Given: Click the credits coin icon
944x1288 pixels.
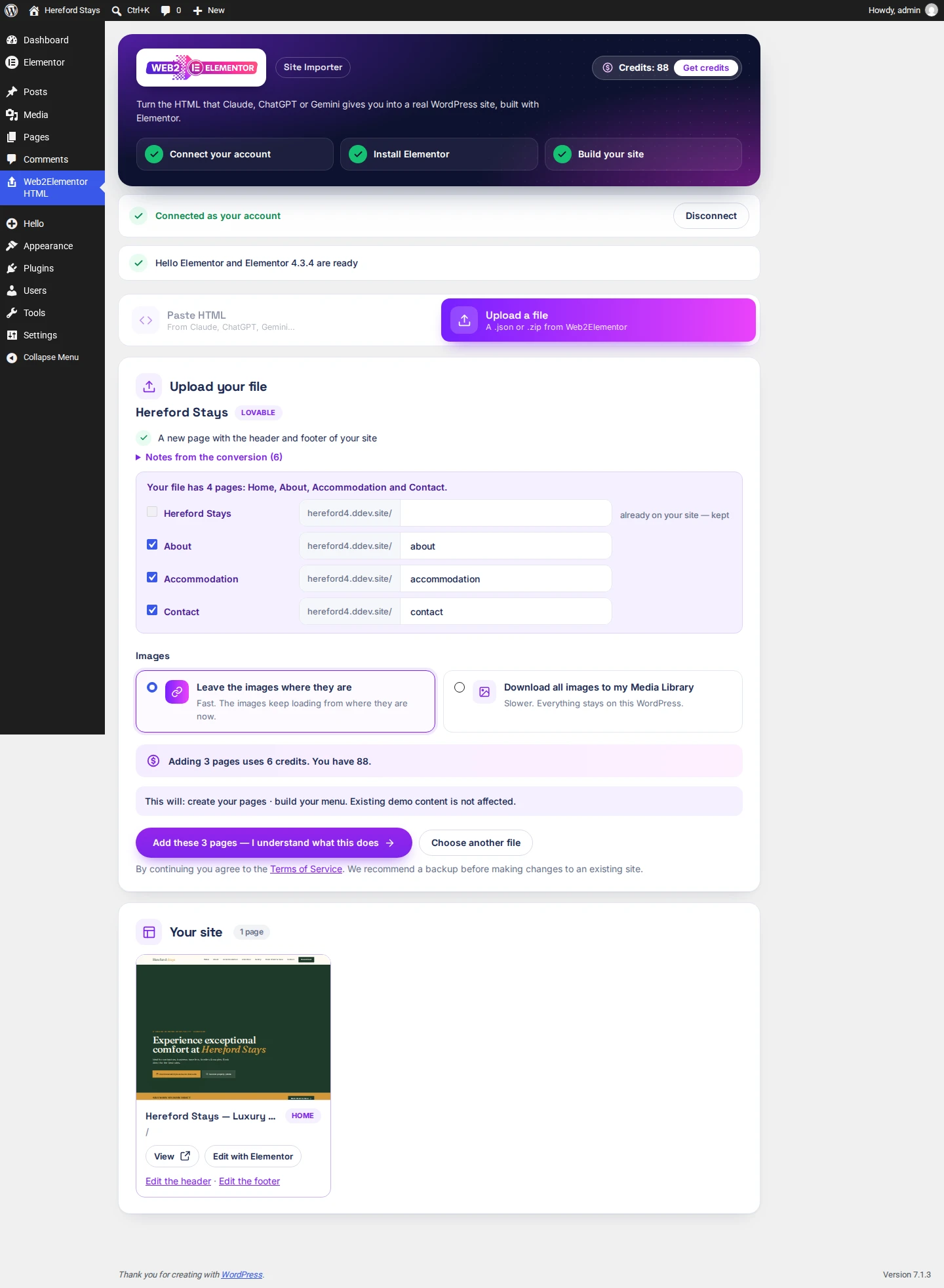Looking at the screenshot, I should coord(608,68).
